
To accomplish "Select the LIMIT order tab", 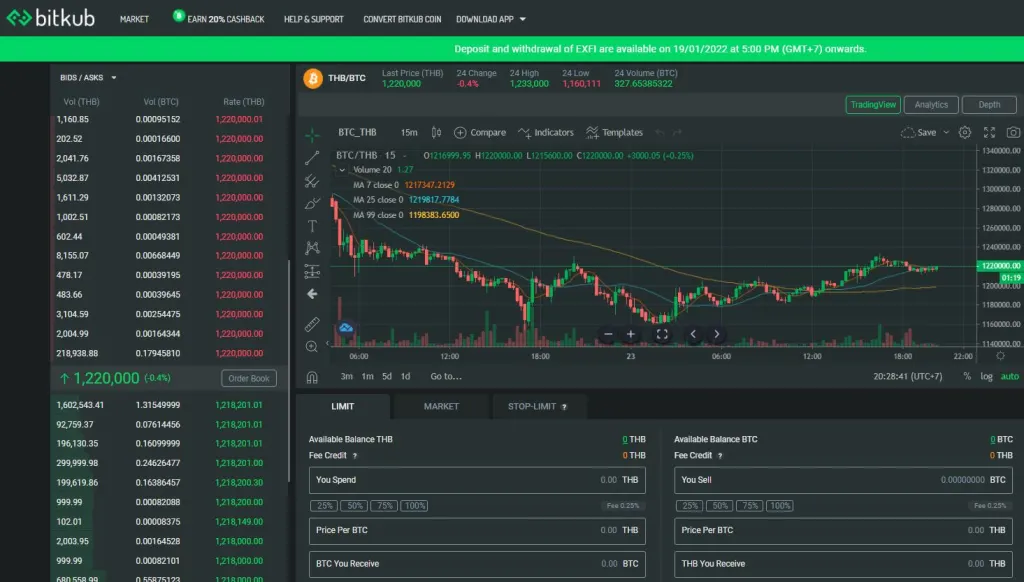I will pos(343,406).
